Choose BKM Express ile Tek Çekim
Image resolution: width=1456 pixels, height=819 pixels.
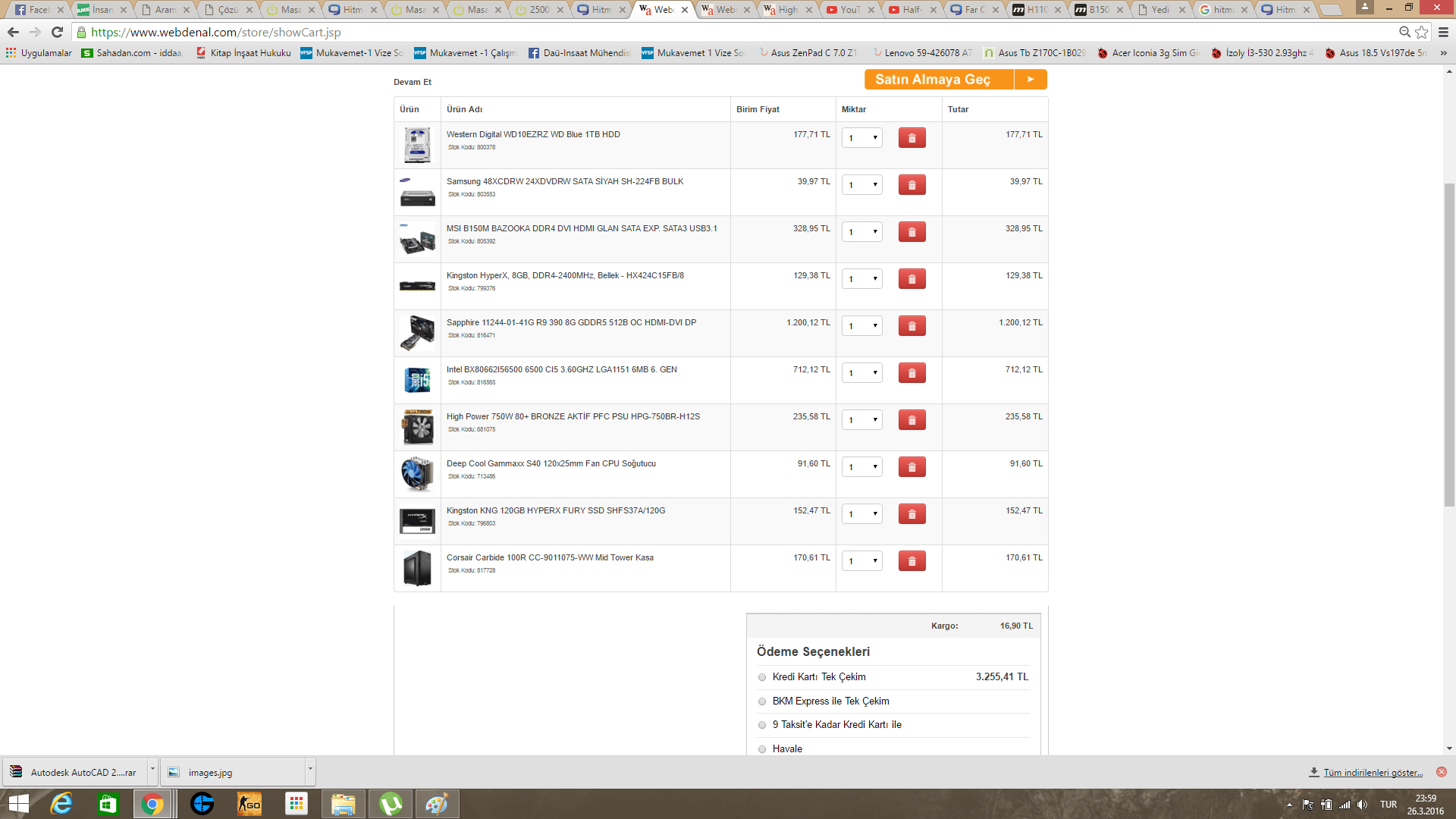click(762, 701)
